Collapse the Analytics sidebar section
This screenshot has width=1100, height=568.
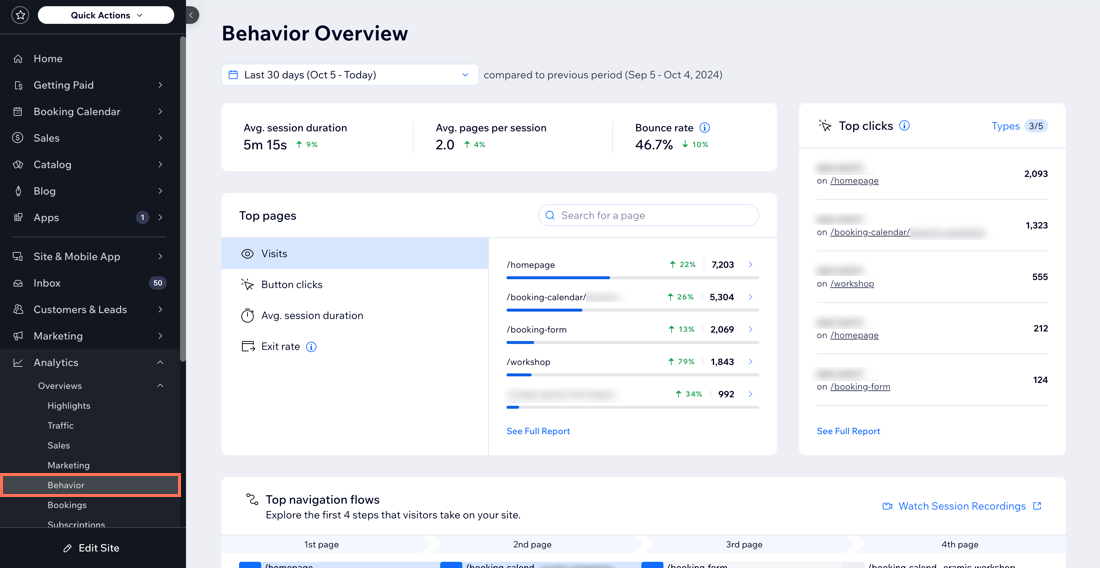pos(160,363)
